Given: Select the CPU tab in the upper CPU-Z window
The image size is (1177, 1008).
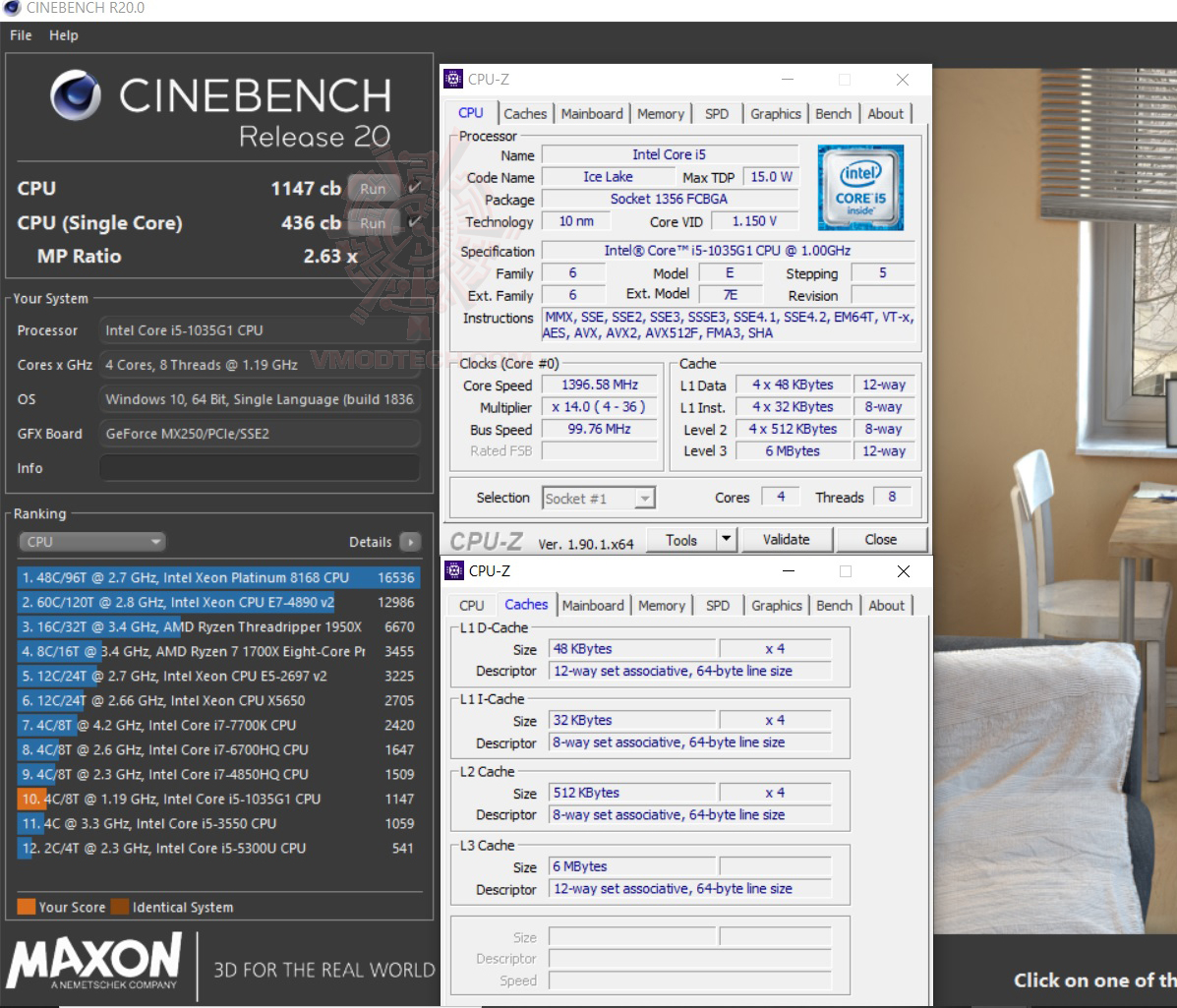Looking at the screenshot, I should (x=471, y=112).
